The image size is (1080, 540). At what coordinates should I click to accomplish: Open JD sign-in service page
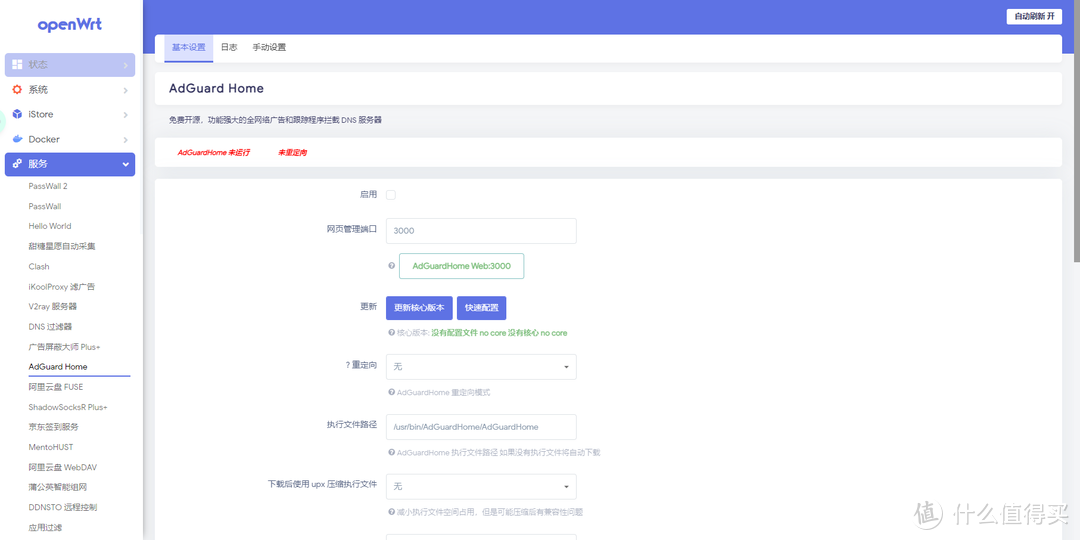pos(54,427)
